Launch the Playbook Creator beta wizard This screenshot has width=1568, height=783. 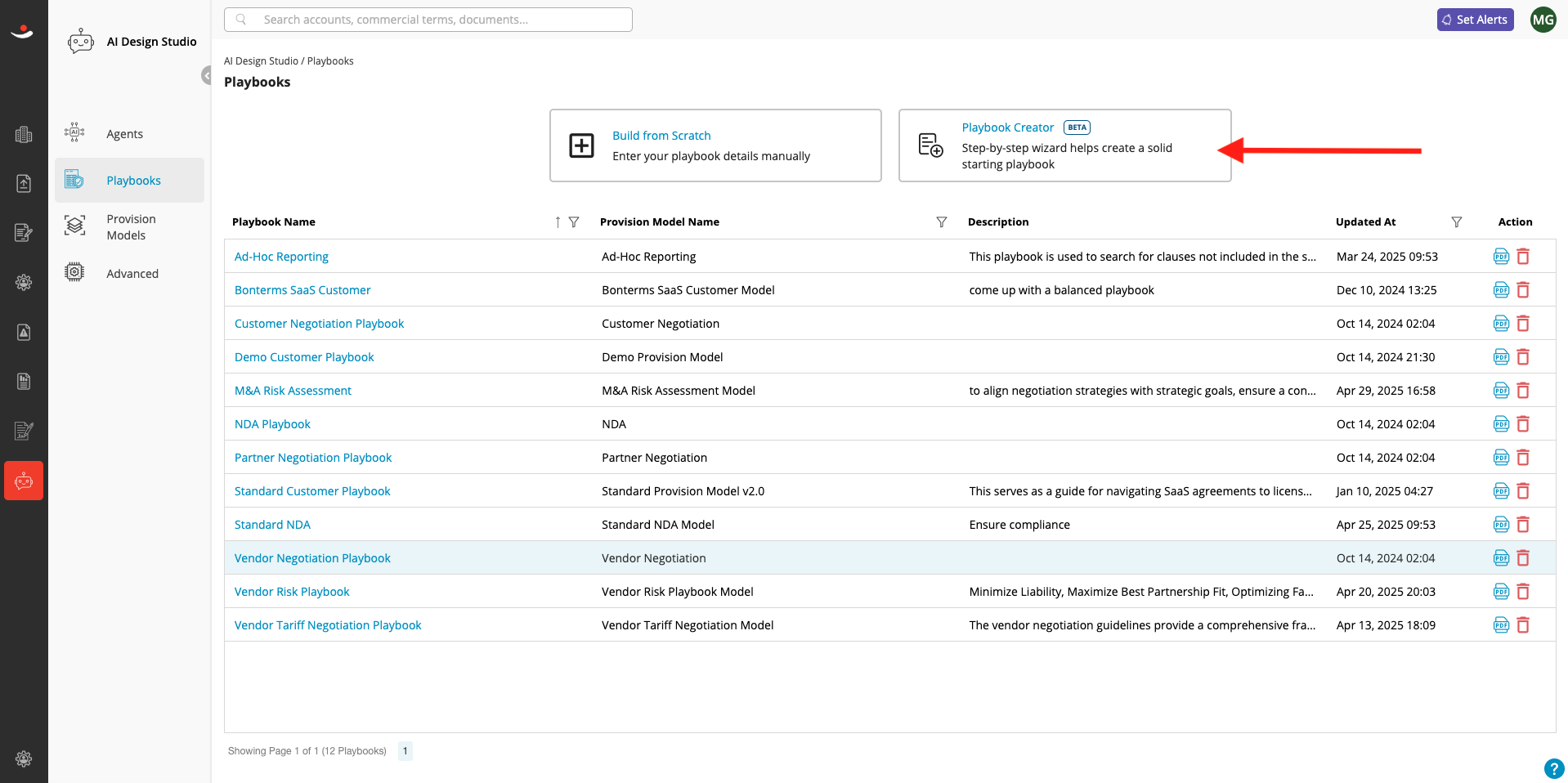click(x=1064, y=145)
